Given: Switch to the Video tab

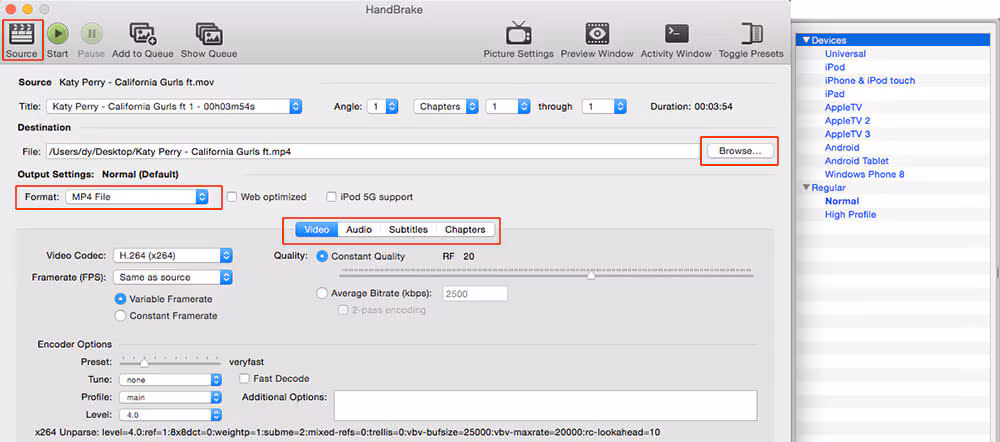Looking at the screenshot, I should [x=316, y=230].
